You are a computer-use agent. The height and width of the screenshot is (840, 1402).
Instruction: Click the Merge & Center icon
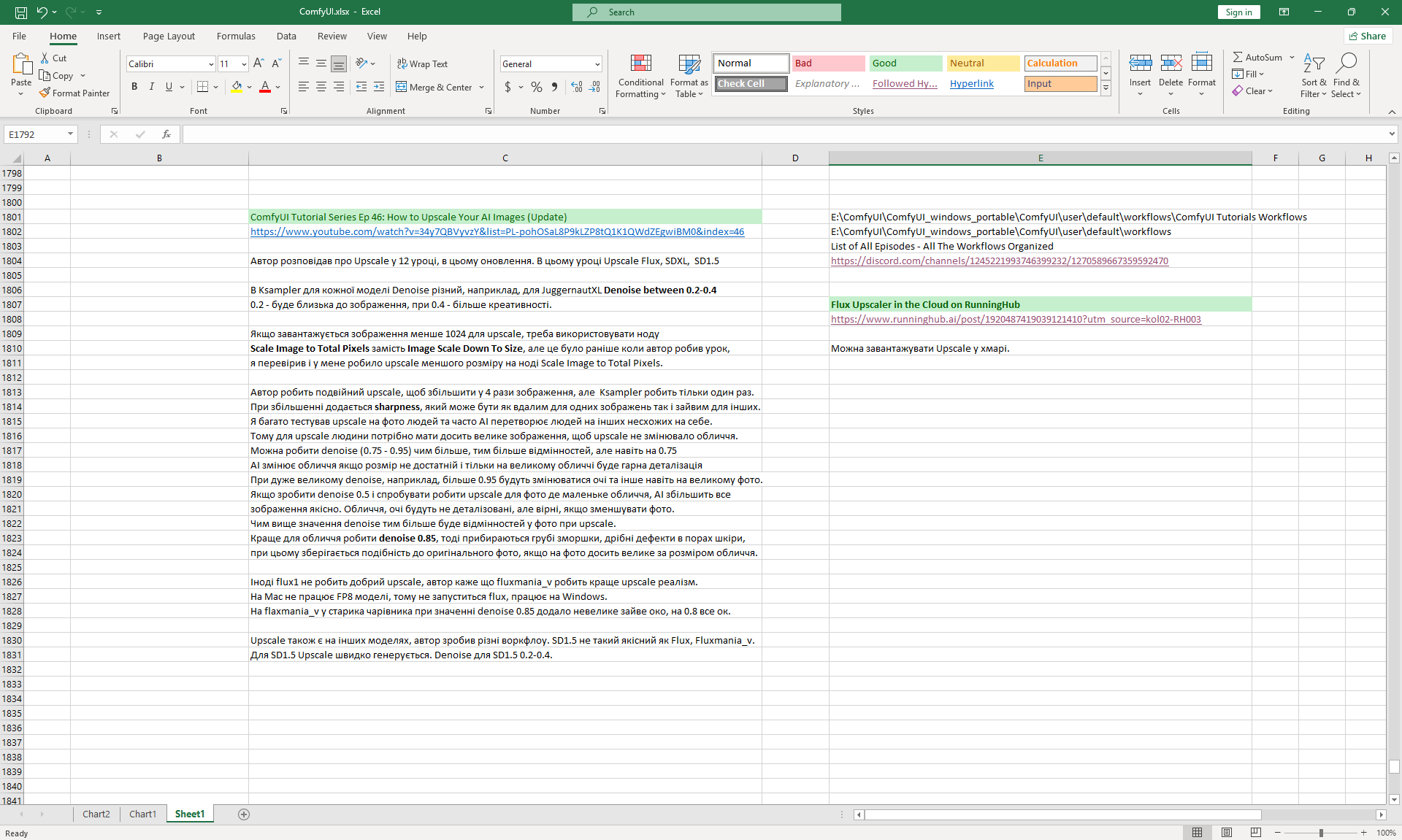click(402, 87)
